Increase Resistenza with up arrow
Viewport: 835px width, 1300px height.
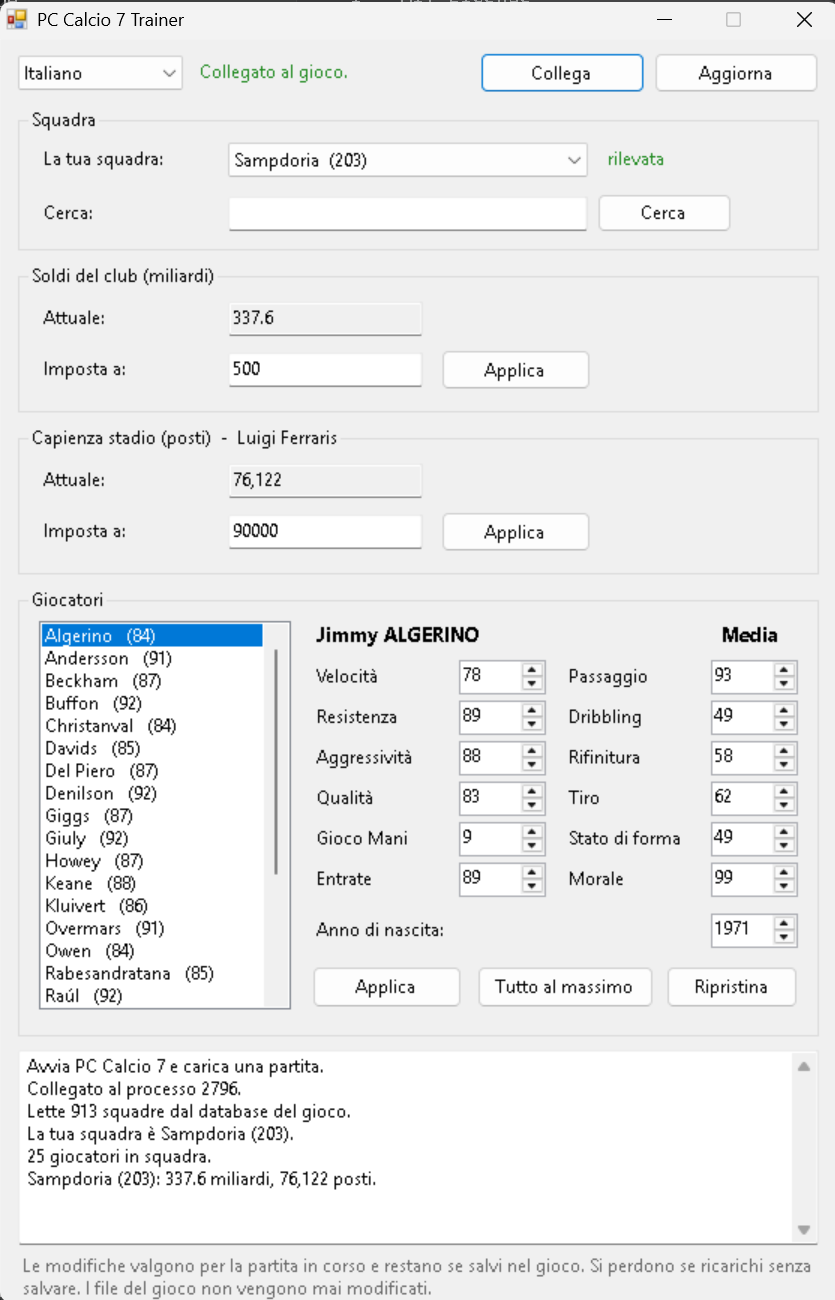point(533,711)
